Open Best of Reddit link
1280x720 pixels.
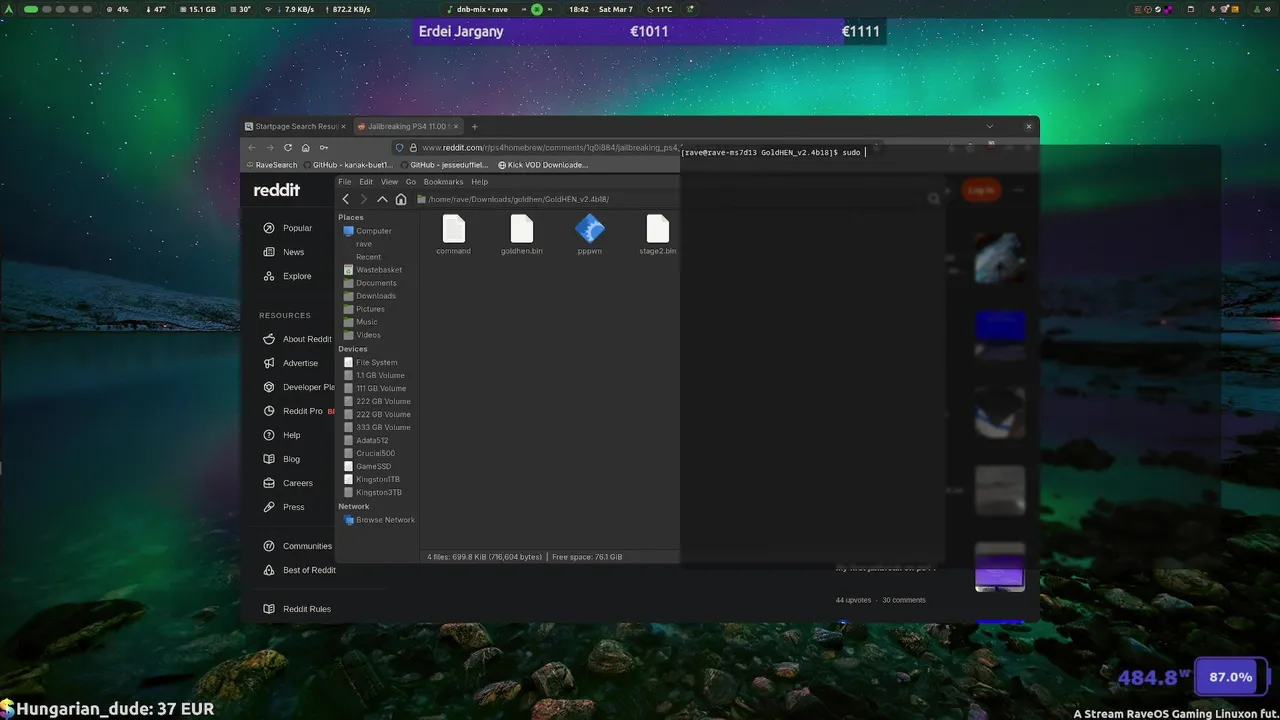pyautogui.click(x=300, y=570)
